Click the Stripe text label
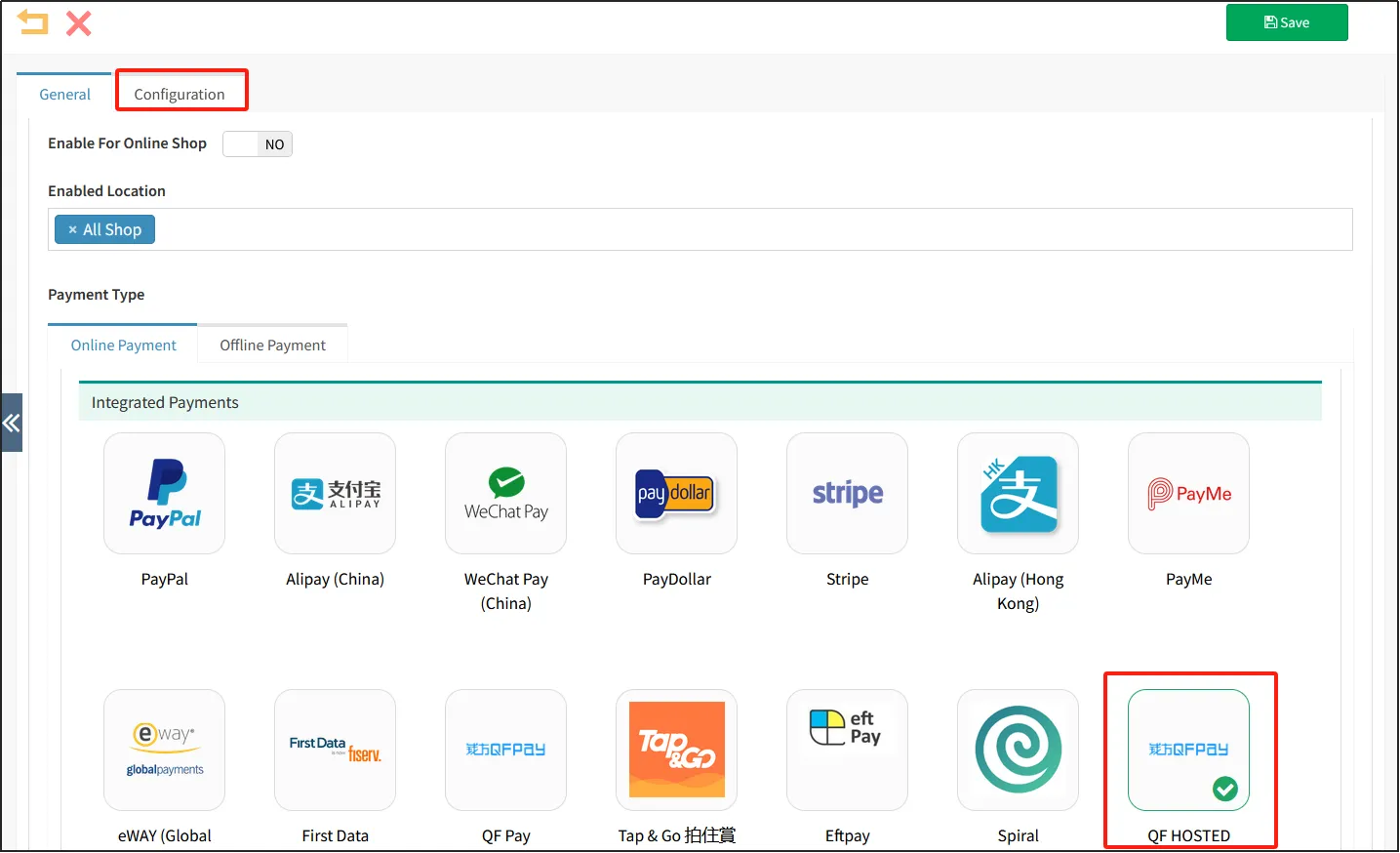 click(848, 579)
